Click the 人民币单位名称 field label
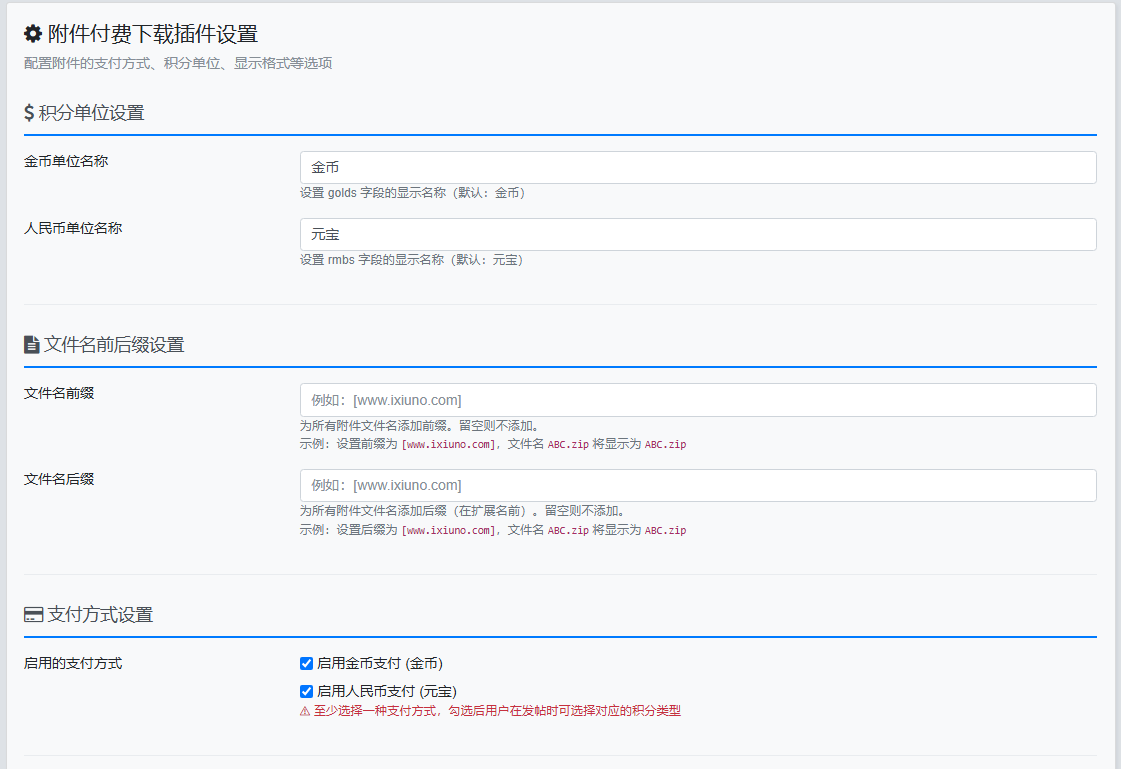The width and height of the screenshot is (1121, 769). click(73, 228)
